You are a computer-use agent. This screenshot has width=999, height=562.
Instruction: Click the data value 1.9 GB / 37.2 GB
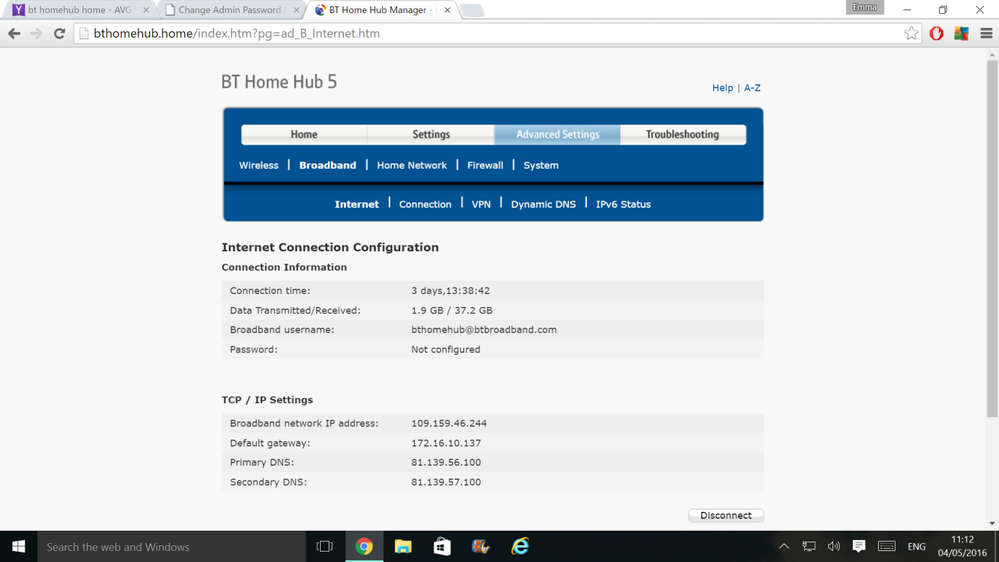[x=452, y=311]
